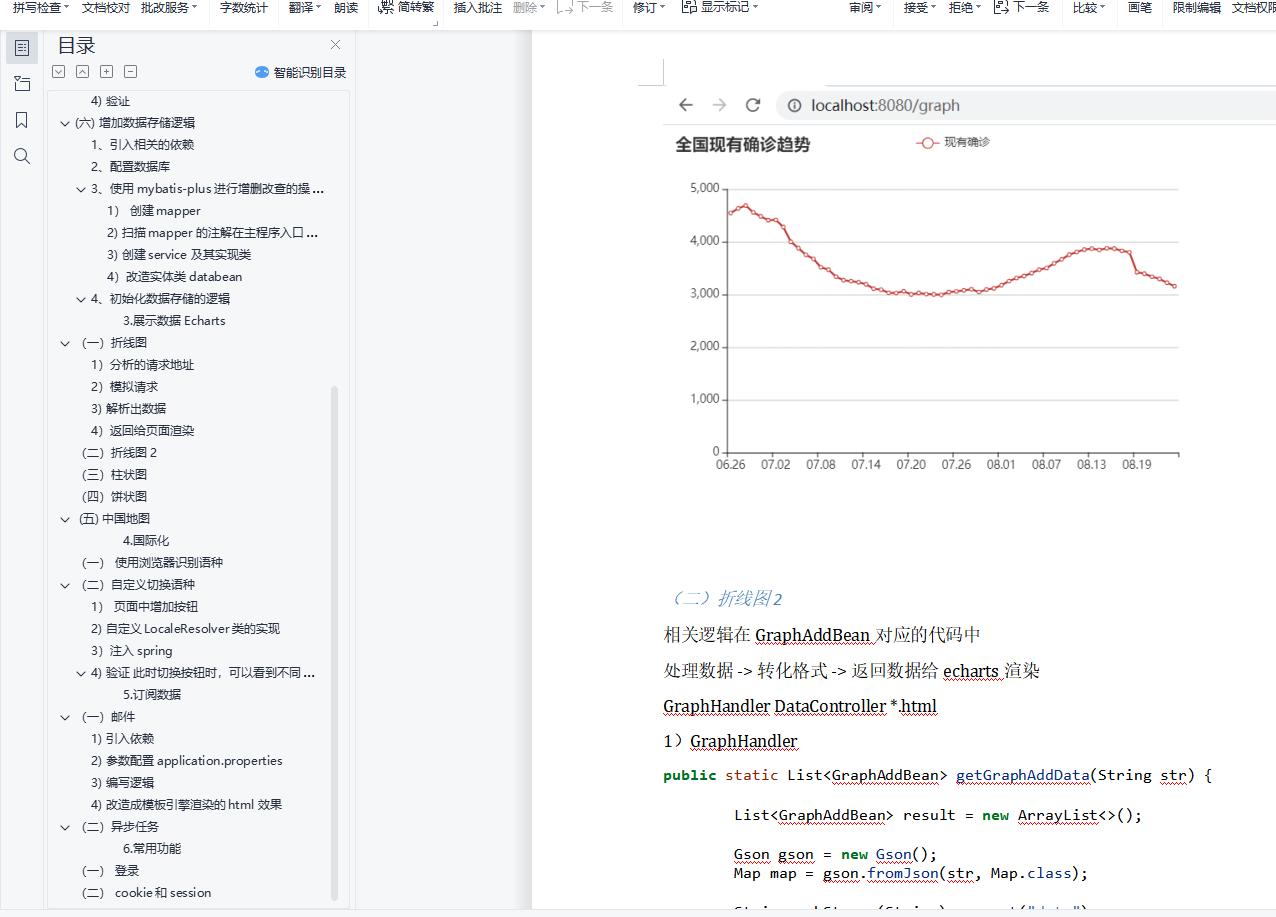
Task: Click the plus box promote-level icon
Action: [x=106, y=72]
